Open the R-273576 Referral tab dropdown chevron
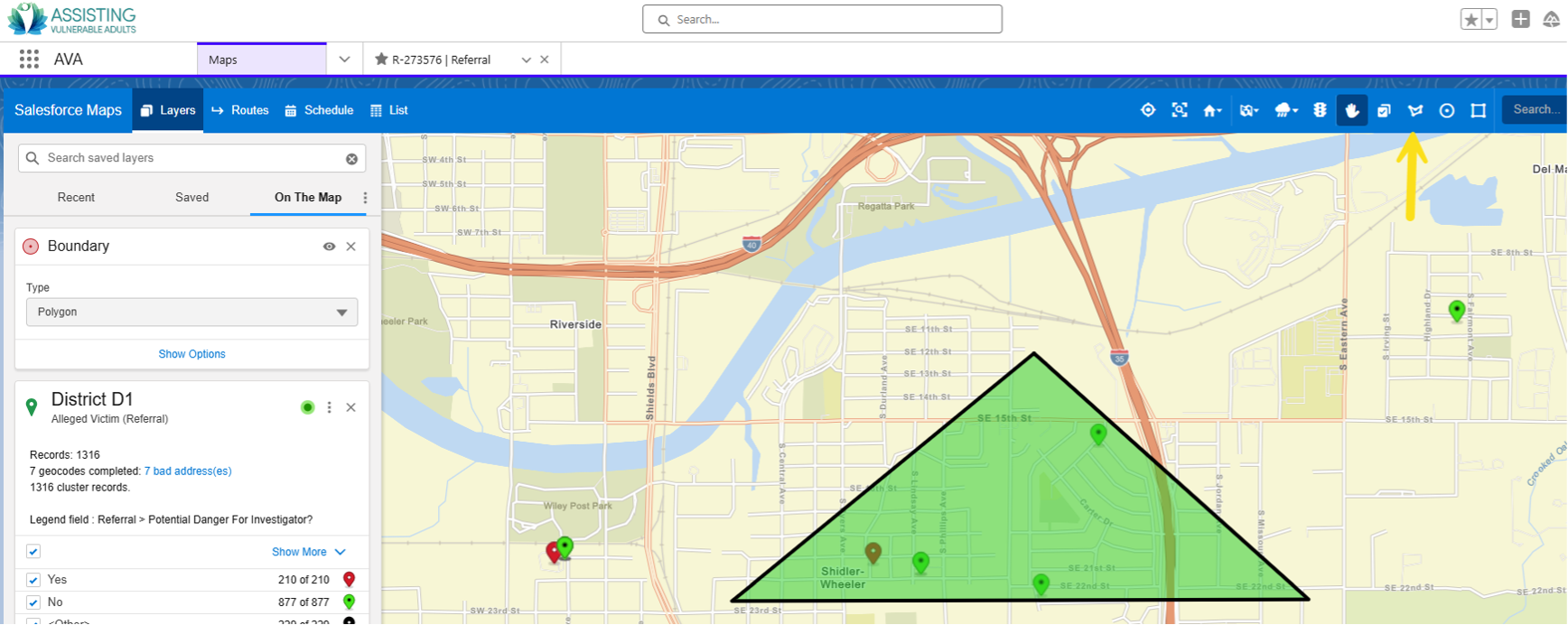 click(526, 60)
